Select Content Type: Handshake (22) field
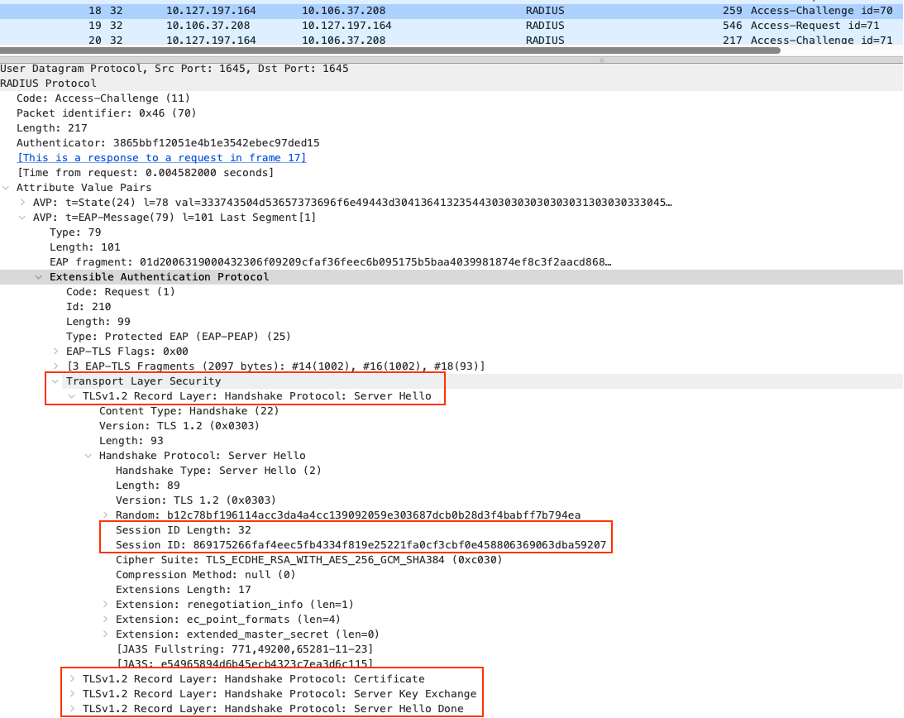Viewport: 904px width, 718px height. (x=189, y=411)
